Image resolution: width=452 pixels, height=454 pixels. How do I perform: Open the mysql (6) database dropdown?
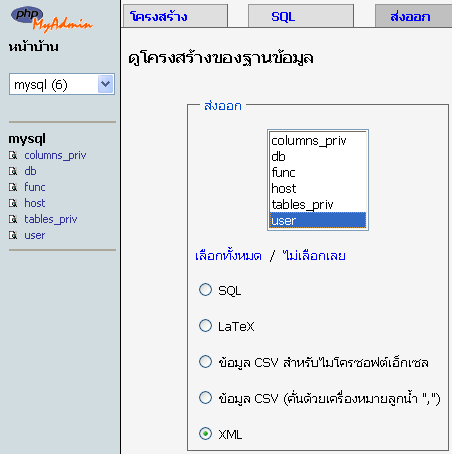62,84
